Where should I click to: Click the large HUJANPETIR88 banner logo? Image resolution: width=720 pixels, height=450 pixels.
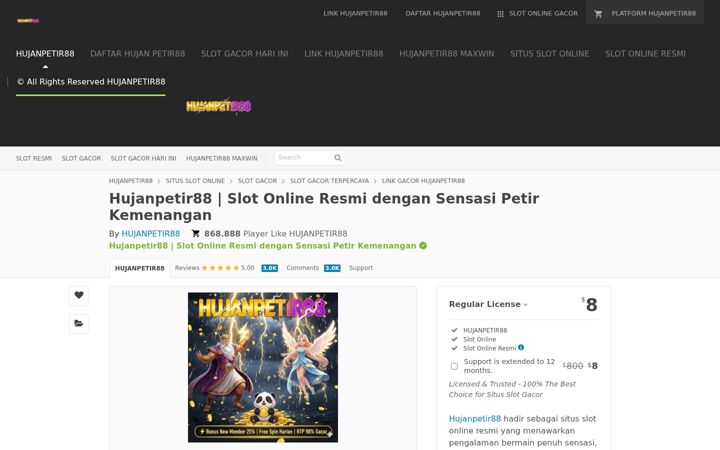[x=219, y=106]
